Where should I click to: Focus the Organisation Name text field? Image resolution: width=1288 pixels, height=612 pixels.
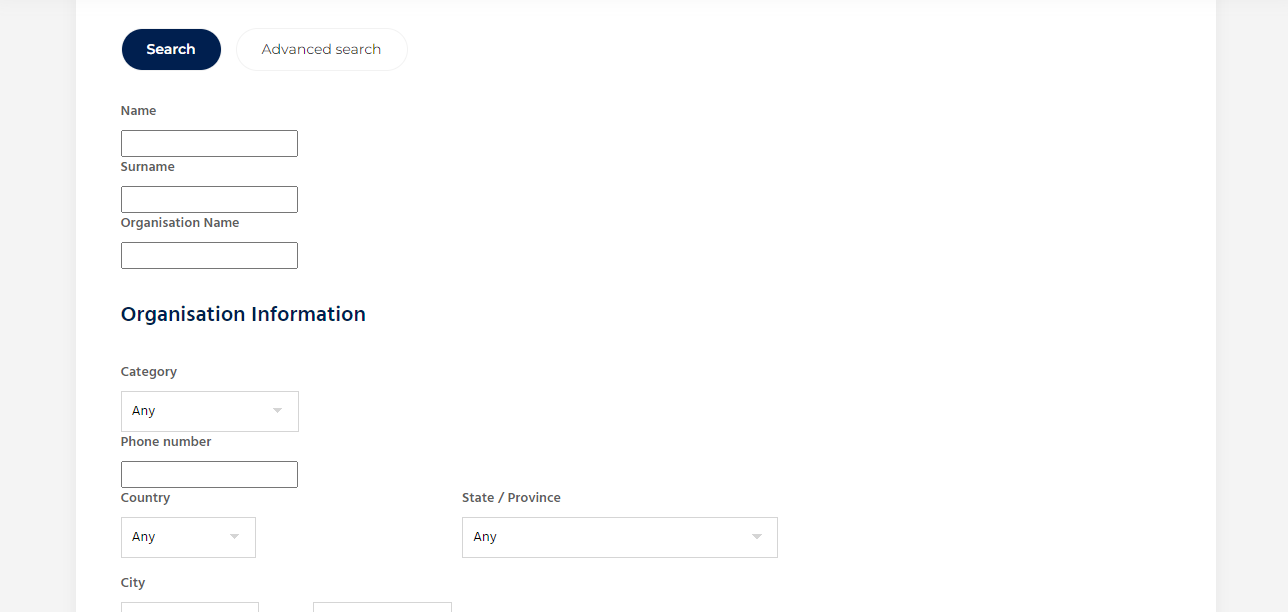209,255
